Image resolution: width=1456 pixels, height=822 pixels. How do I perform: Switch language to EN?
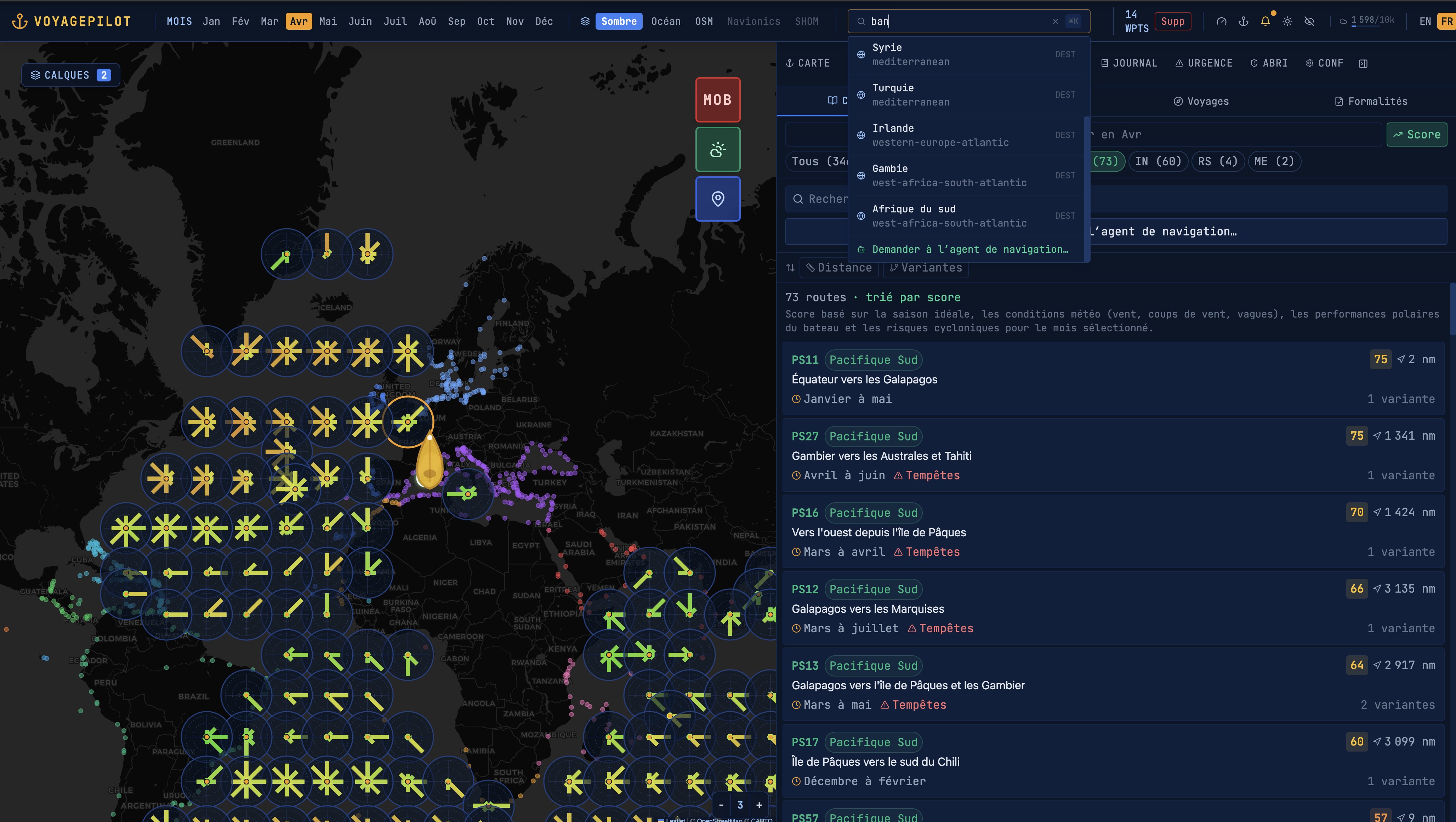pyautogui.click(x=1425, y=22)
